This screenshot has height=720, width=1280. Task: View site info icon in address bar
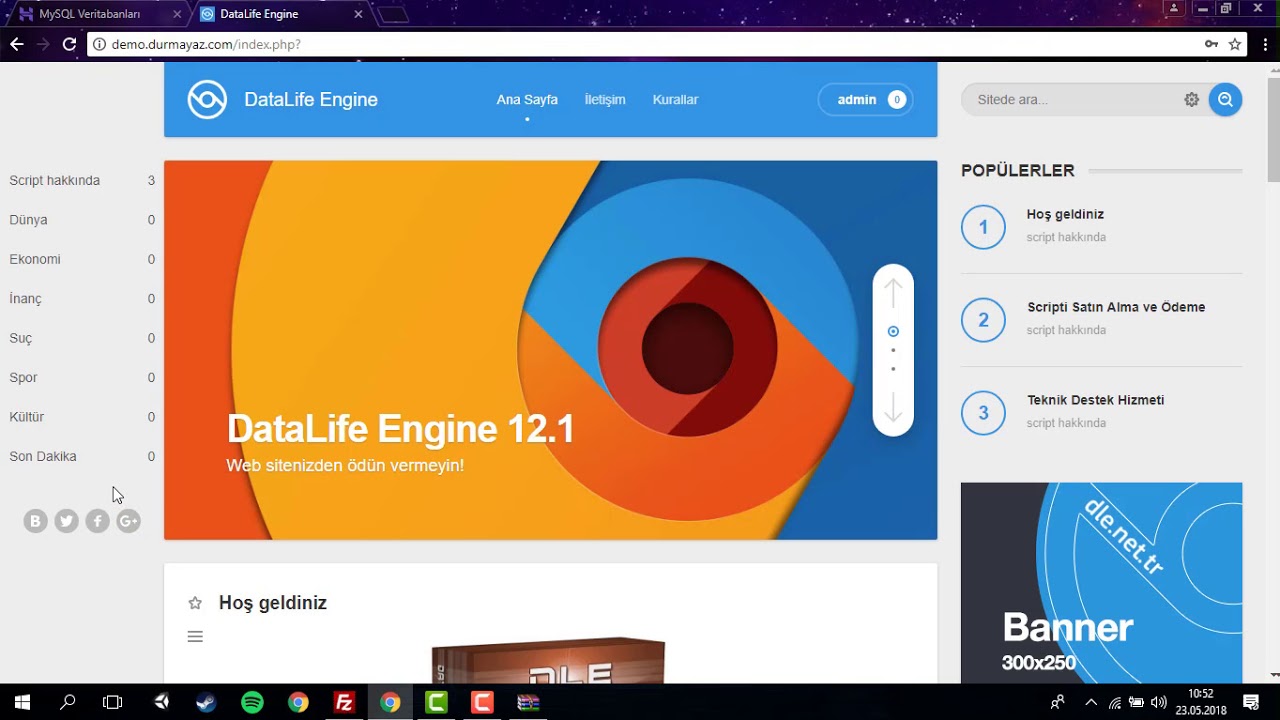click(99, 44)
